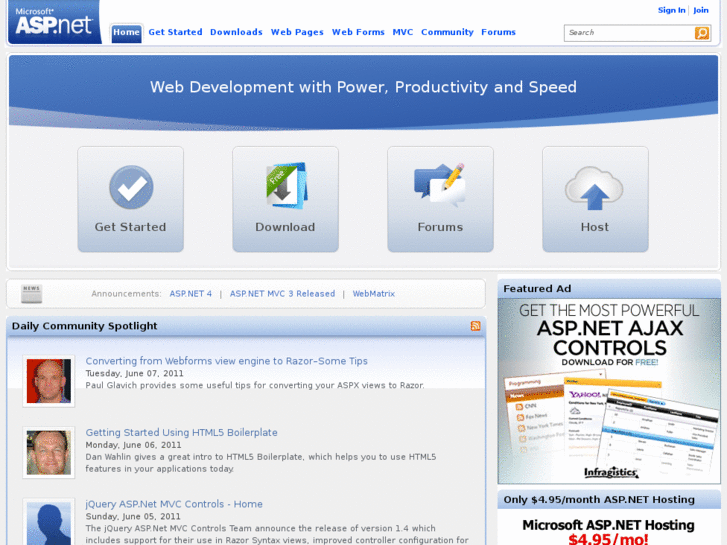
Task: Click the 'Featured Ad' heading
Action: click(537, 289)
